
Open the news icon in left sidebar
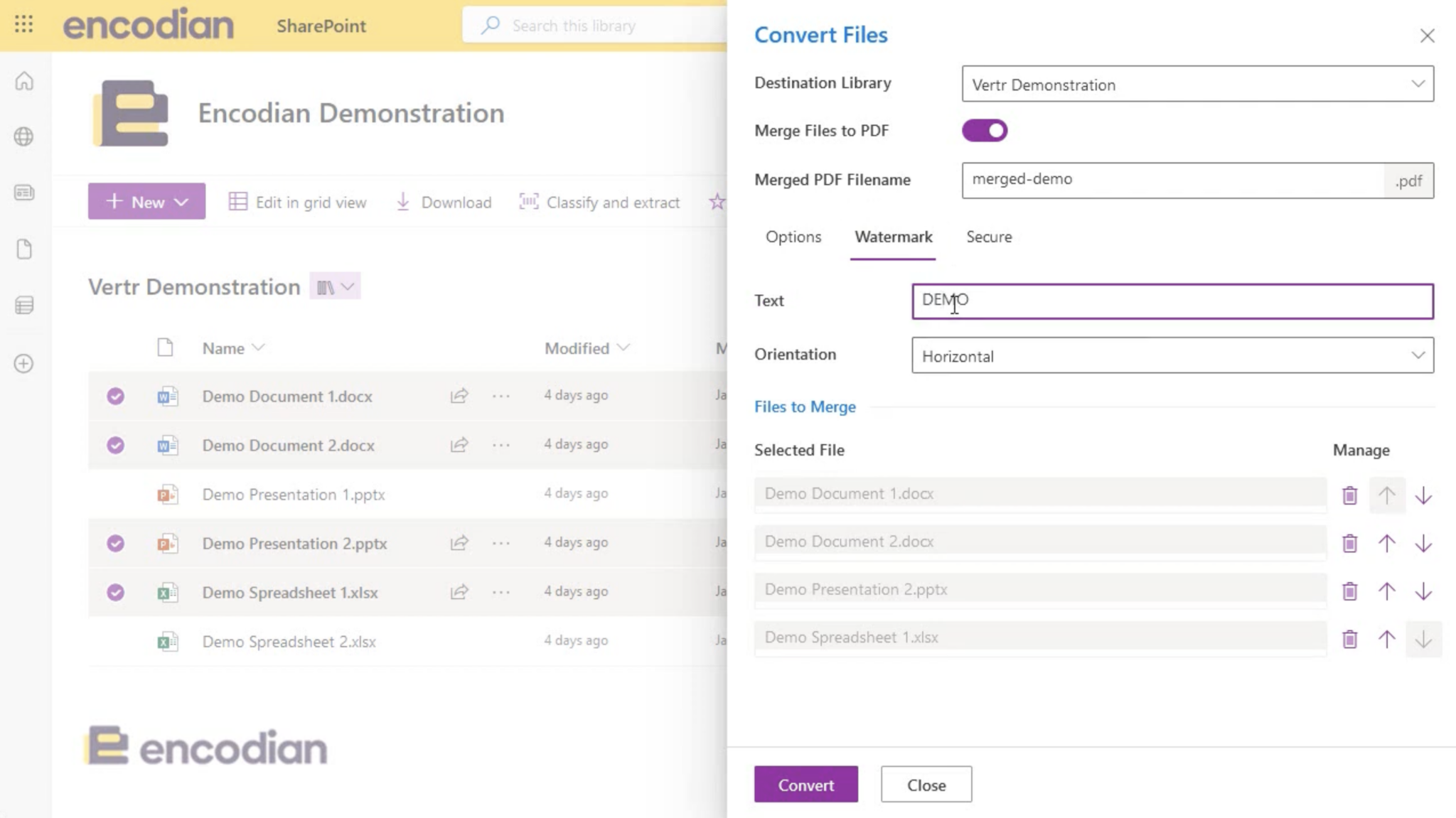[x=24, y=193]
